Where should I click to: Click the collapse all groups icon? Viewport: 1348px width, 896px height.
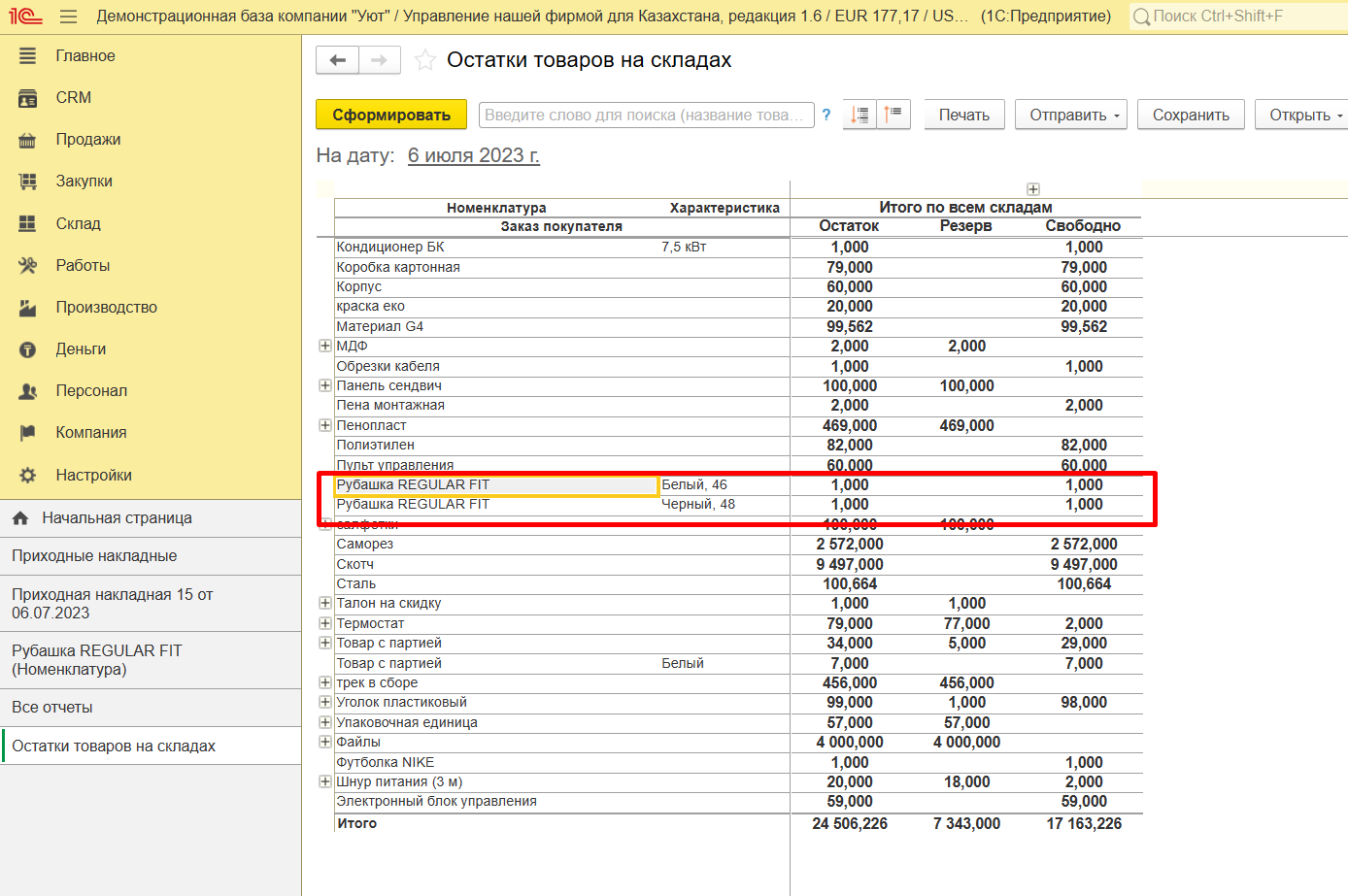(x=893, y=115)
